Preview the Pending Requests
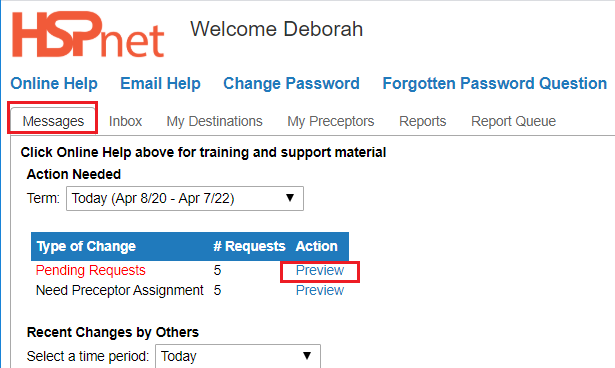 click(x=320, y=270)
